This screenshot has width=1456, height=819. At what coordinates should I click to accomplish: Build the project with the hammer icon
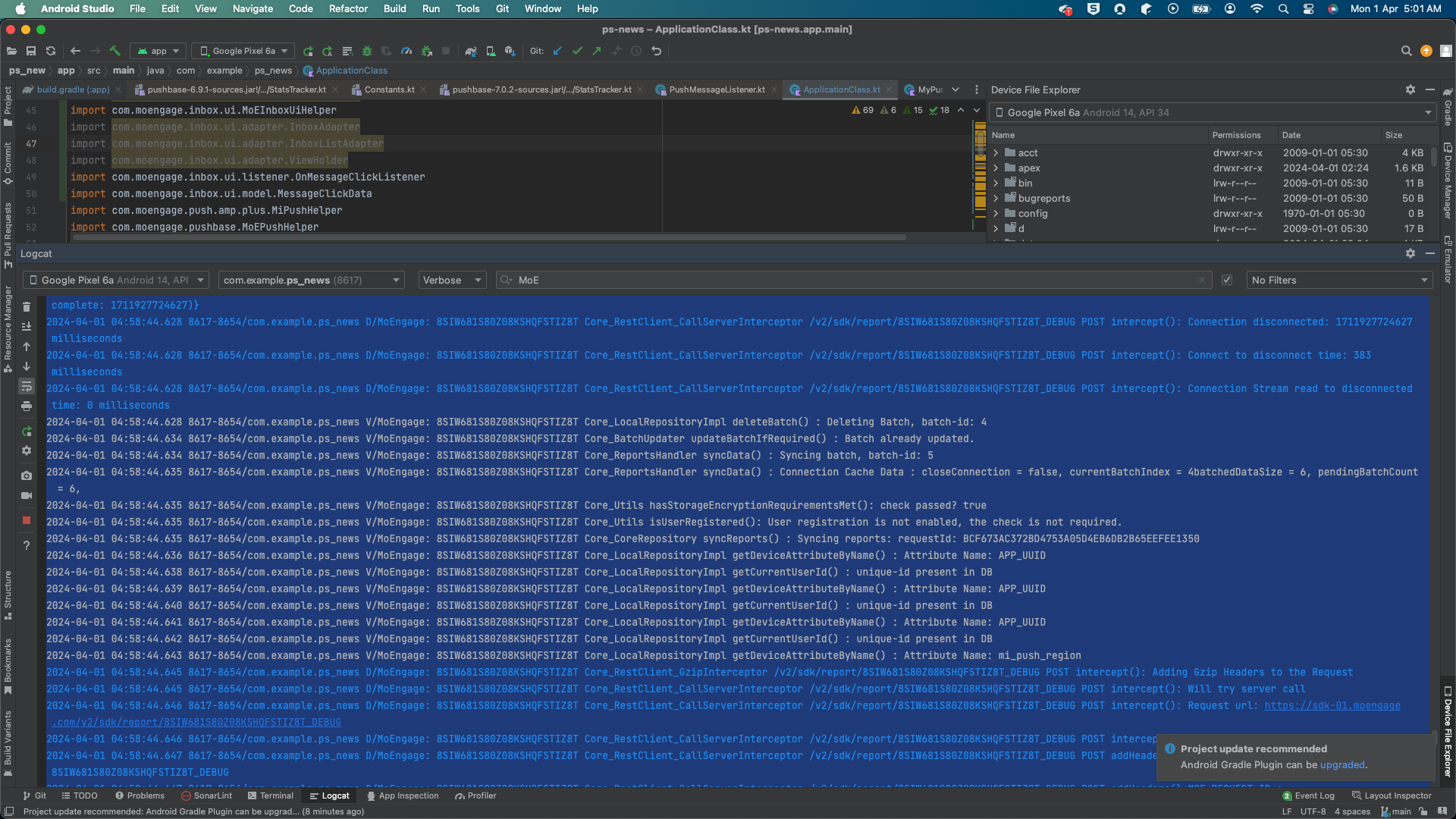pyautogui.click(x=115, y=51)
